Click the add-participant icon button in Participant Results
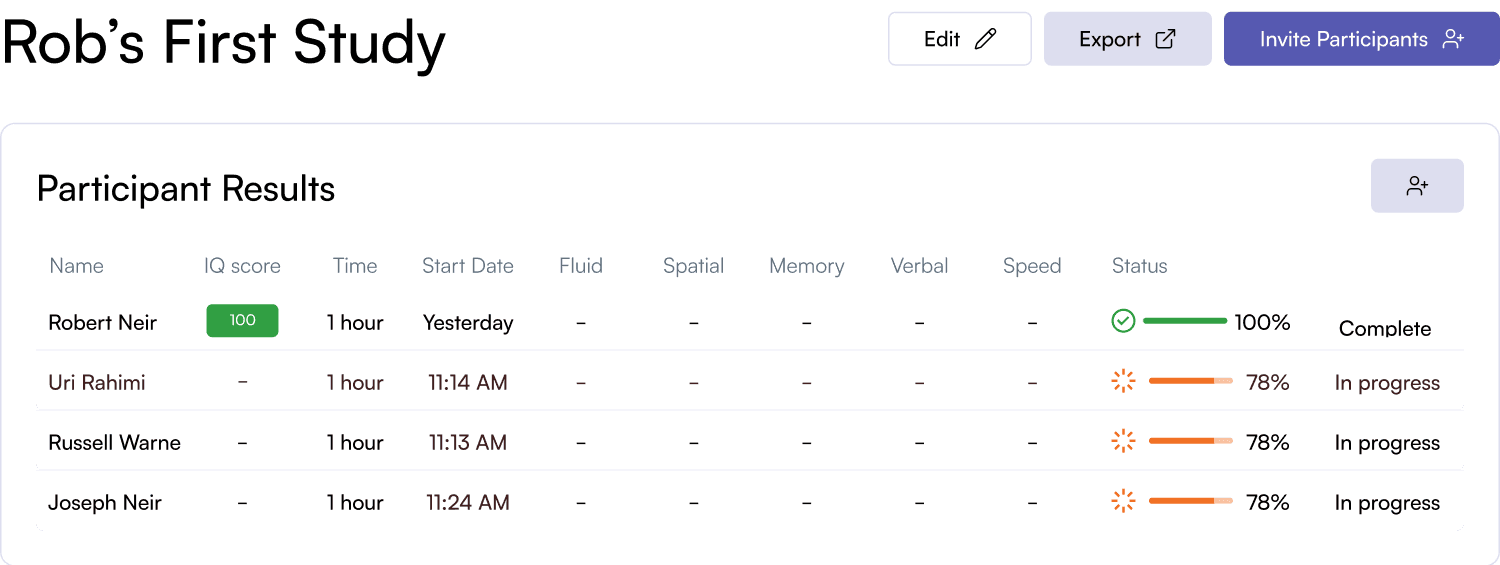Viewport: 1500px width, 565px height. point(1417,186)
